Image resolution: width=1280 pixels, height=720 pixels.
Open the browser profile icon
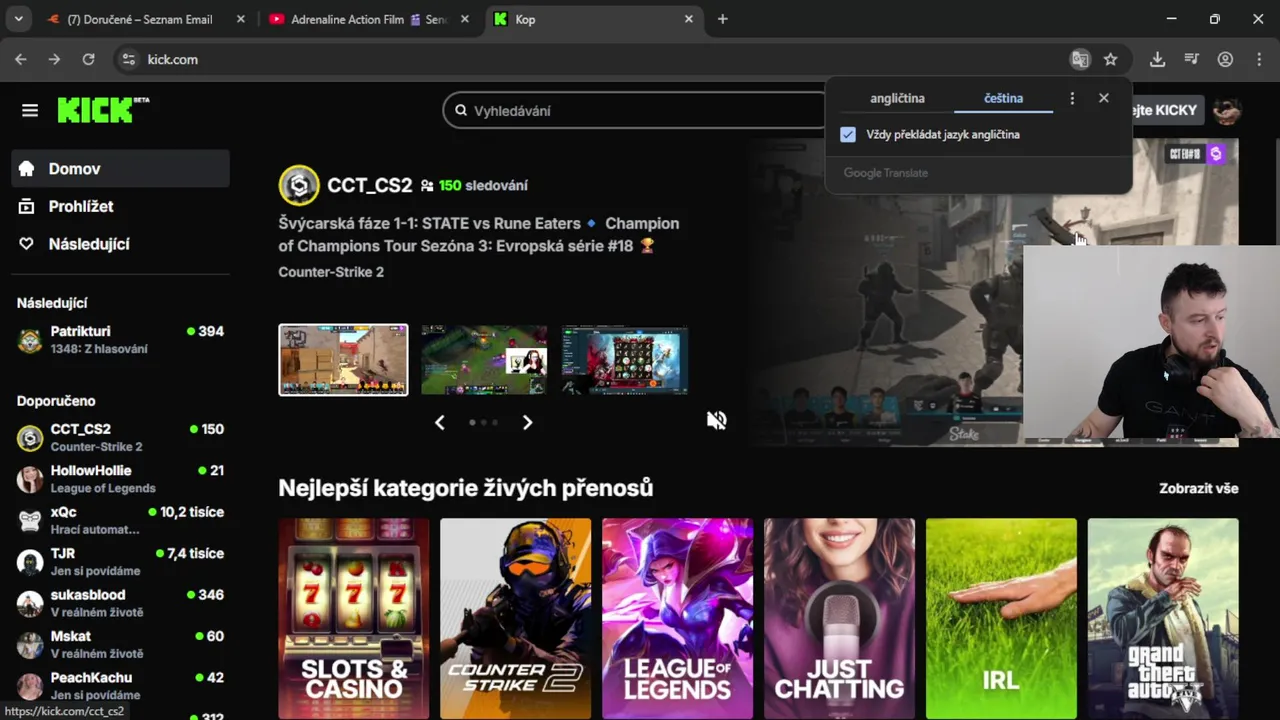click(x=1225, y=59)
